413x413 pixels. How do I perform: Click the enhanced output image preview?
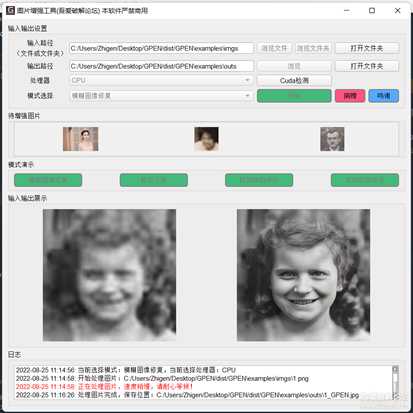(303, 275)
